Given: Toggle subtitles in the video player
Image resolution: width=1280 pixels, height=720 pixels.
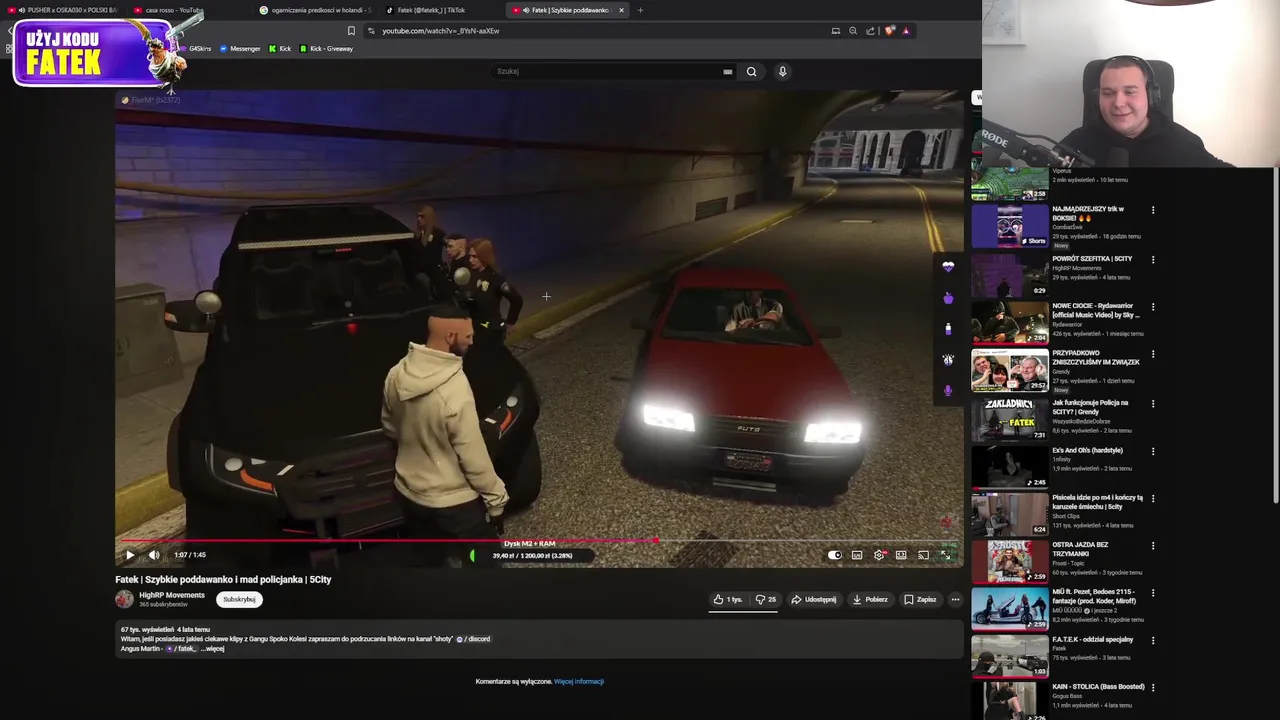Looking at the screenshot, I should click(857, 555).
